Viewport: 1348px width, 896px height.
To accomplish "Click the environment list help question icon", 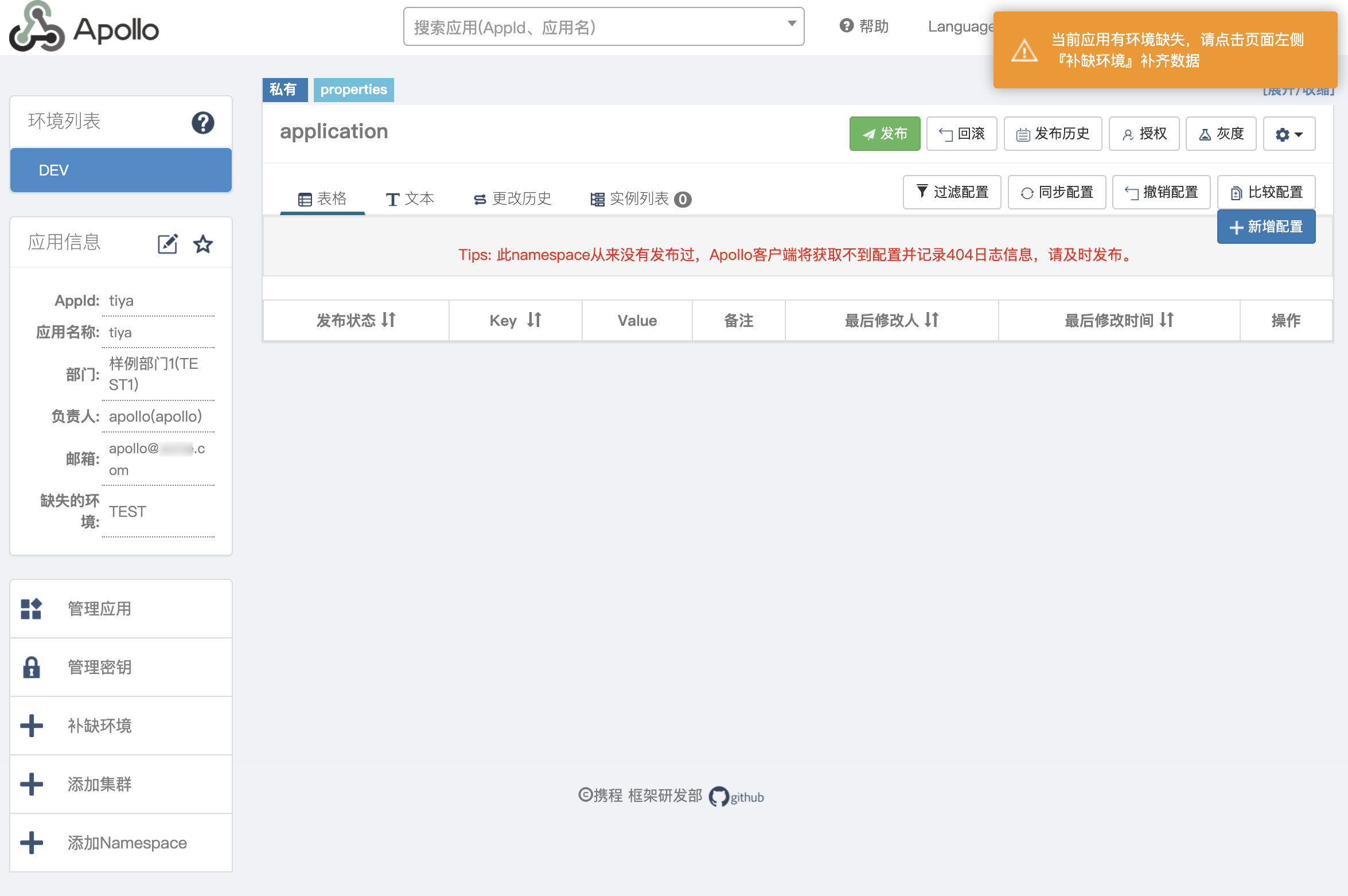I will pyautogui.click(x=202, y=123).
